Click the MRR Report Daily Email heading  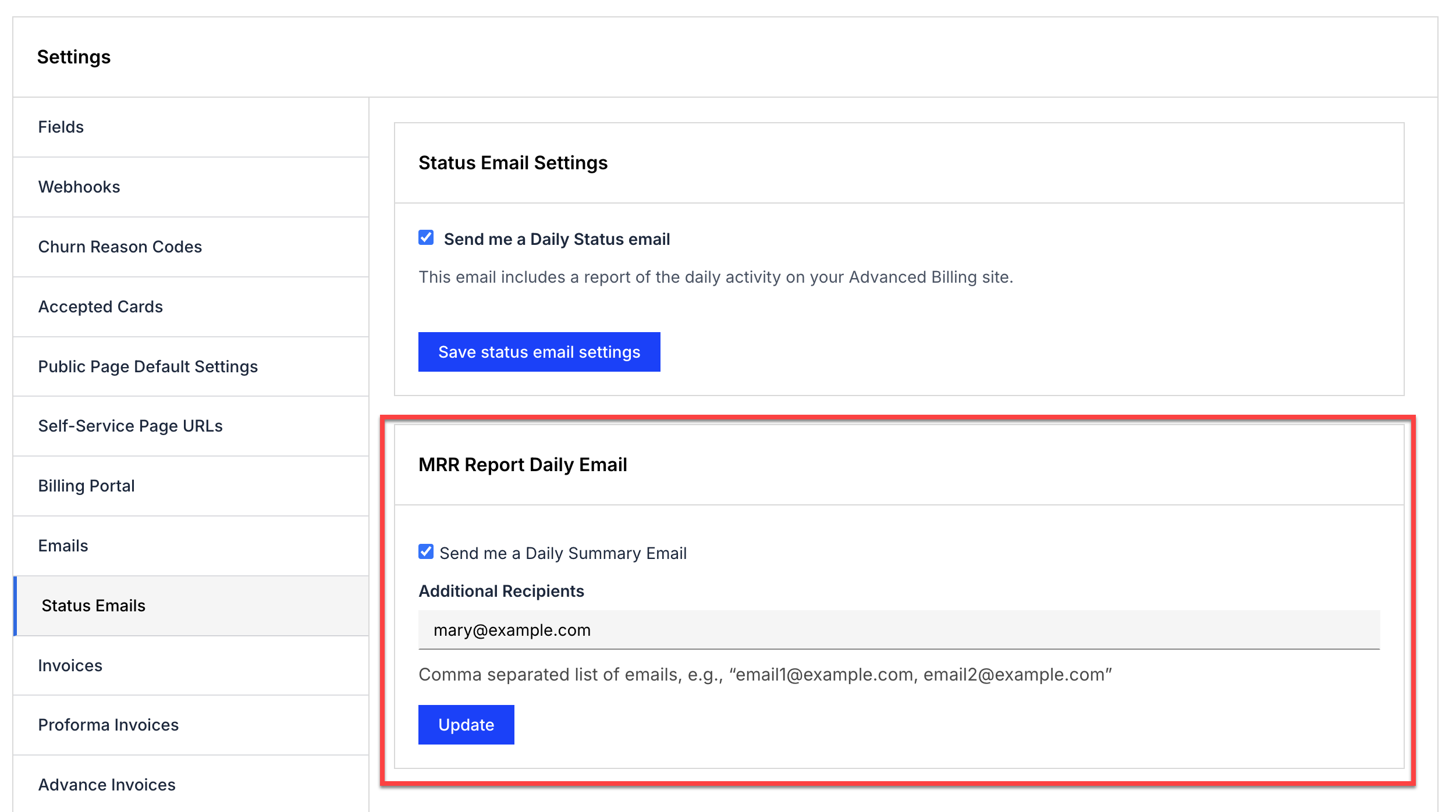click(x=523, y=465)
